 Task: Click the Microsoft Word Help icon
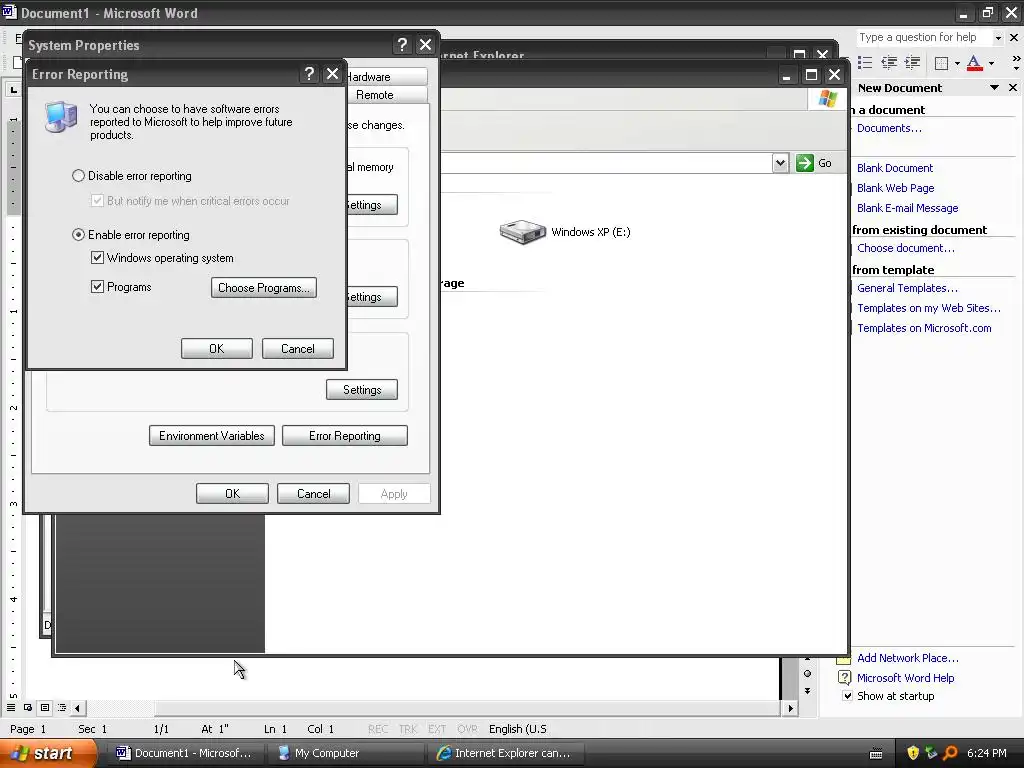844,678
